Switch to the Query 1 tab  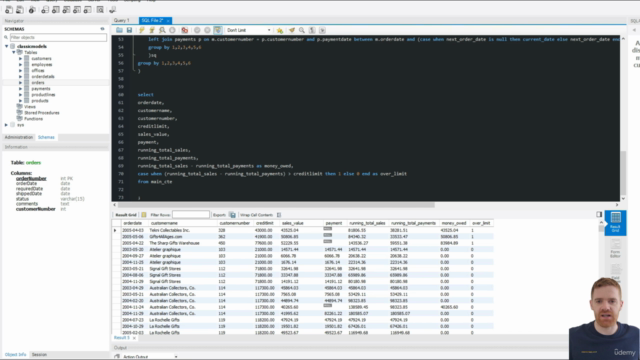pos(122,20)
